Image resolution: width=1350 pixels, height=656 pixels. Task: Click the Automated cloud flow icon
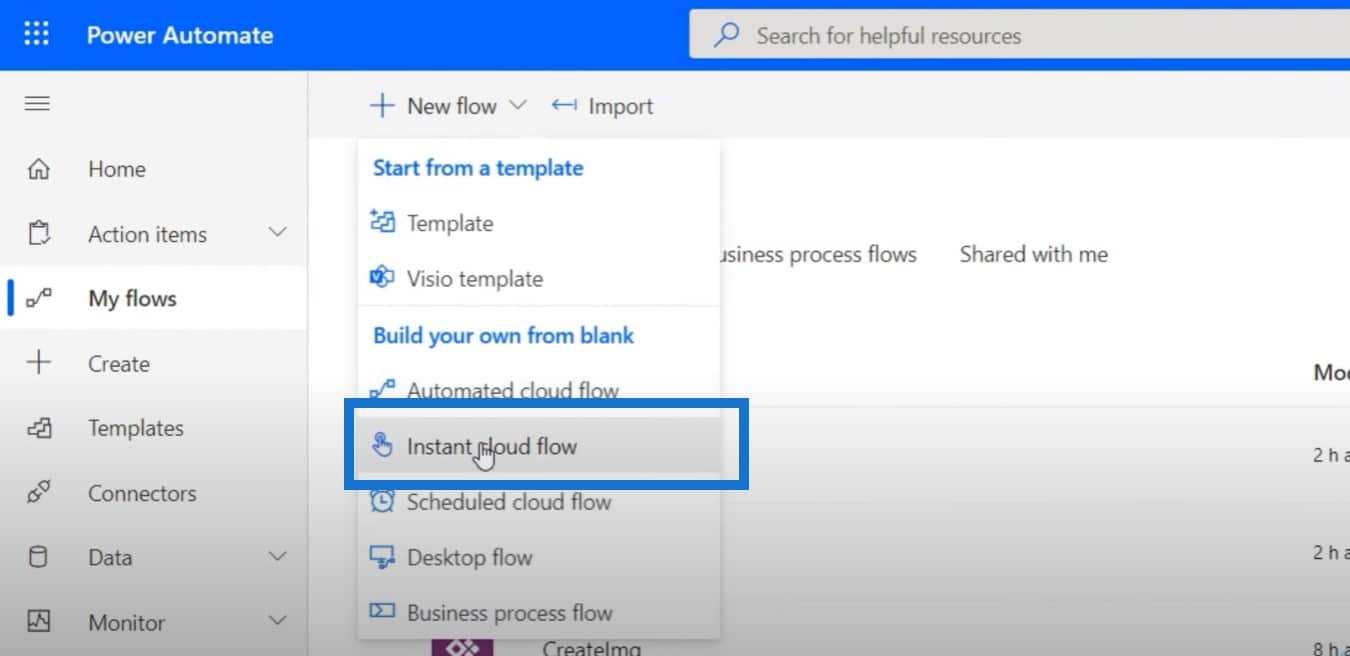pyautogui.click(x=382, y=390)
